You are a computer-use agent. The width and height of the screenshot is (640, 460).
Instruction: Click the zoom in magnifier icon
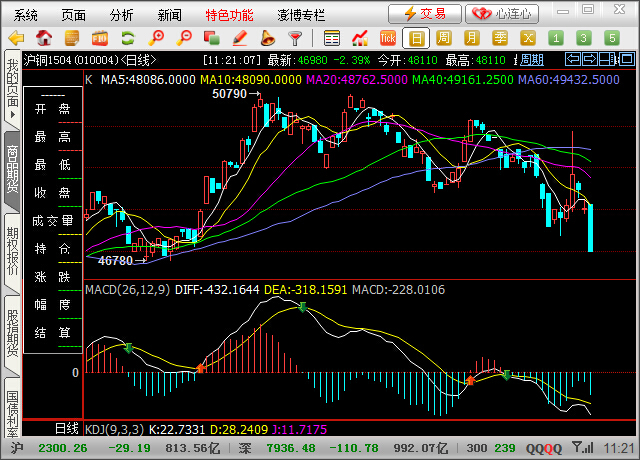(156, 38)
